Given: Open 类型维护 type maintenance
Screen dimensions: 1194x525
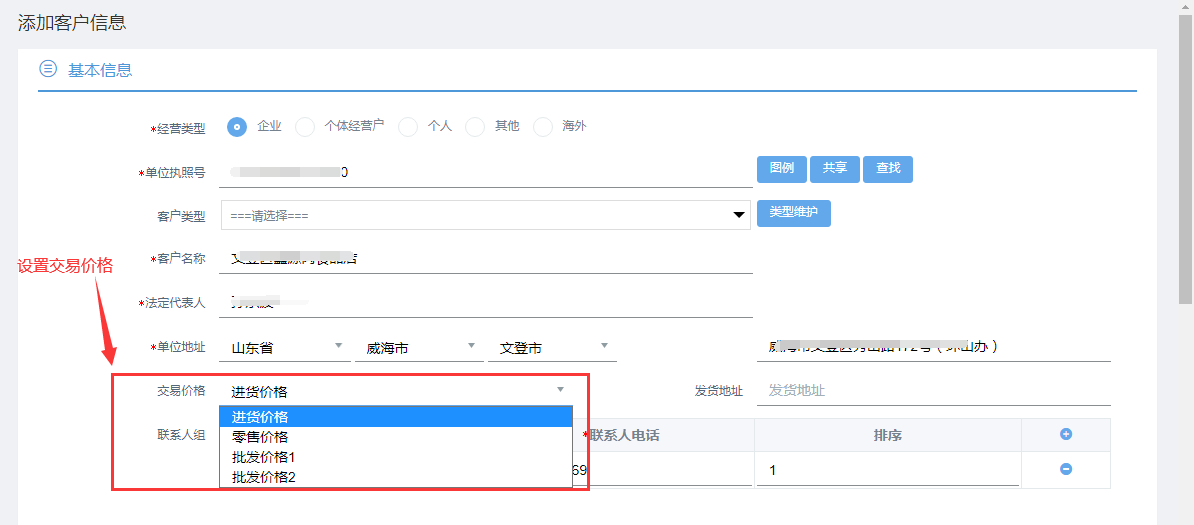Looking at the screenshot, I should tap(793, 213).
